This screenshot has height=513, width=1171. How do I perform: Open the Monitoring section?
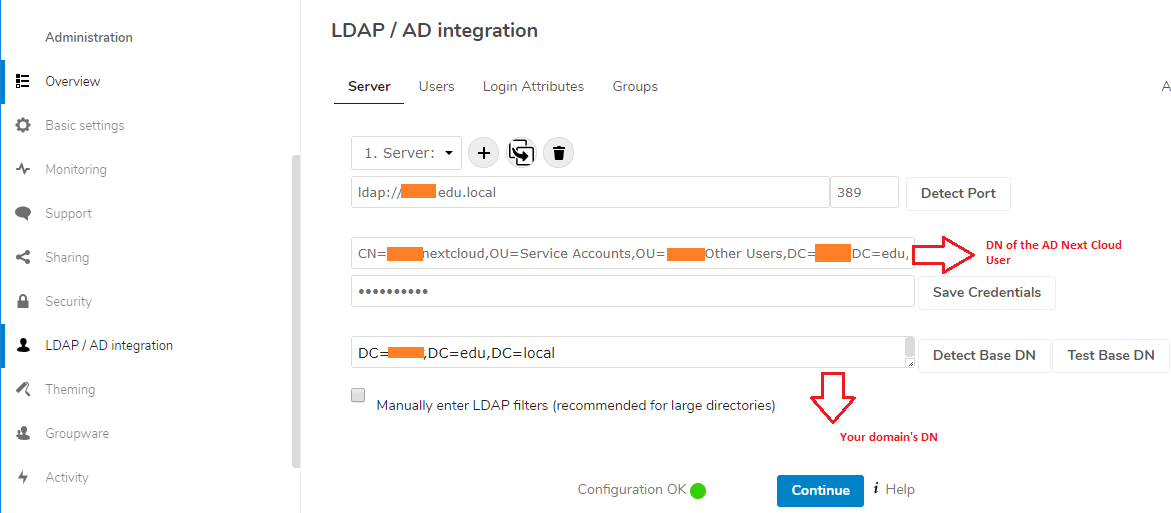click(75, 170)
